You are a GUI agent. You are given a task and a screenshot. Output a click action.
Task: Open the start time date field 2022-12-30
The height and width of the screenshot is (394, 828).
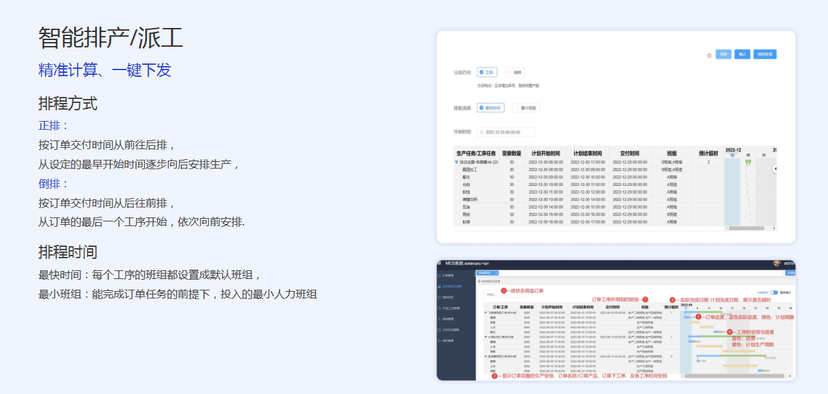(x=505, y=132)
